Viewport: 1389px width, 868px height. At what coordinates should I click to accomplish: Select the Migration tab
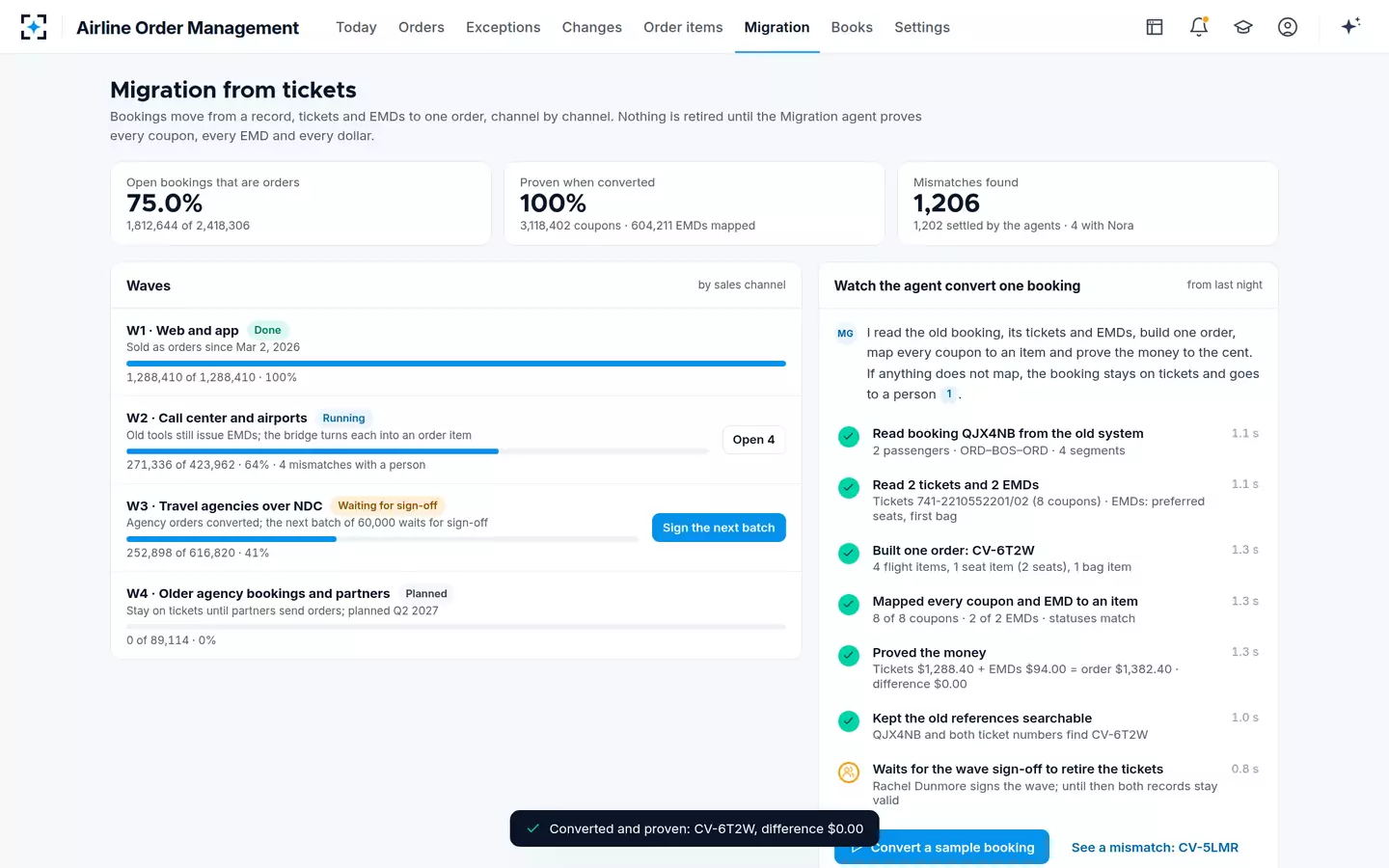(x=777, y=27)
